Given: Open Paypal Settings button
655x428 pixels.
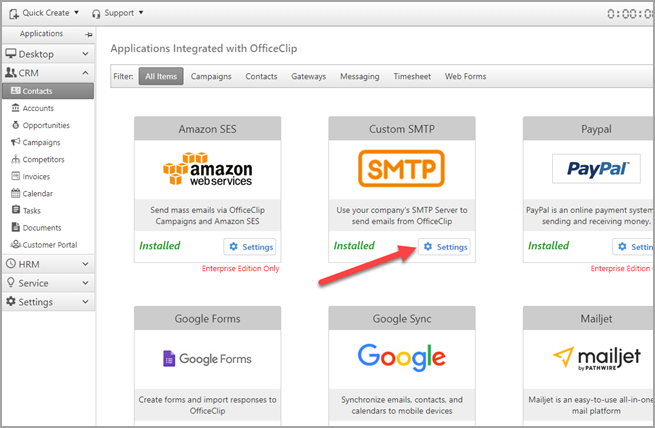Looking at the screenshot, I should click(633, 247).
